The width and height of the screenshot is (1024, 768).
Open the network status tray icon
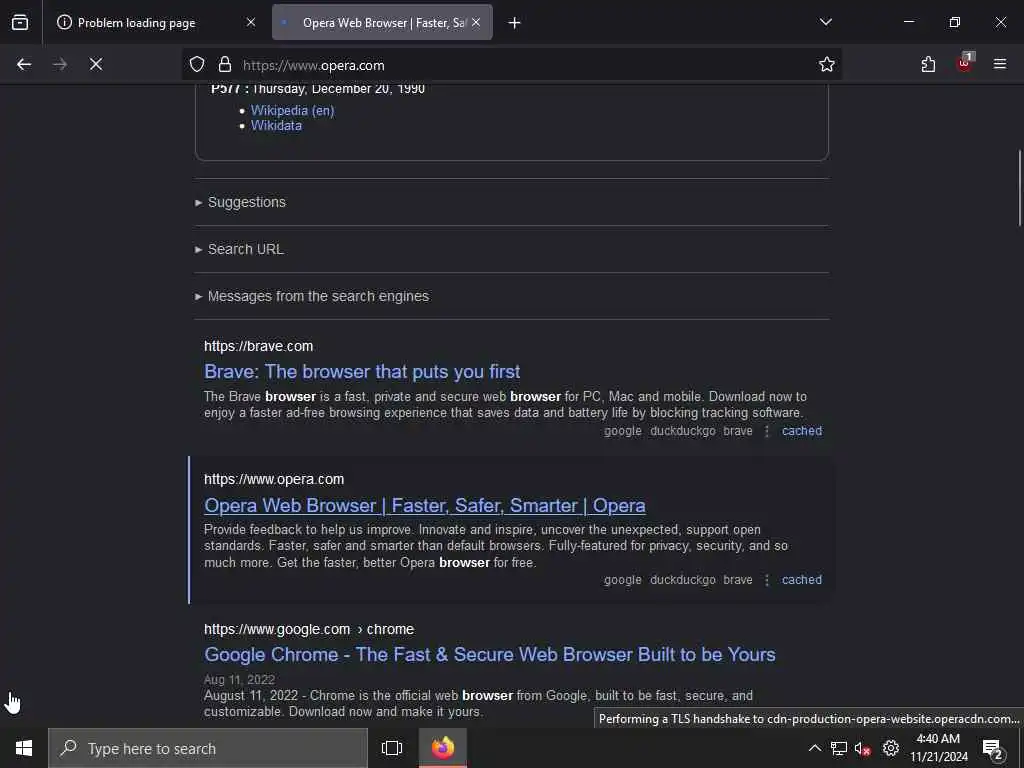click(839, 748)
